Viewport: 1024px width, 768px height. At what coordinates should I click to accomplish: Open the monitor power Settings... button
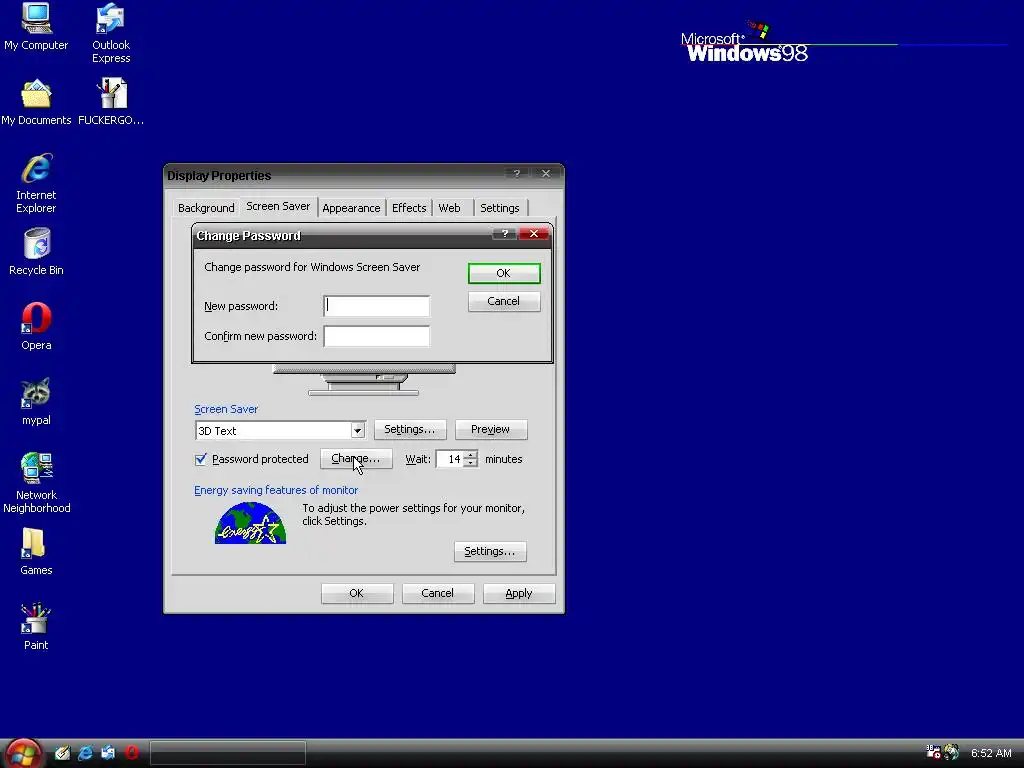pos(490,551)
